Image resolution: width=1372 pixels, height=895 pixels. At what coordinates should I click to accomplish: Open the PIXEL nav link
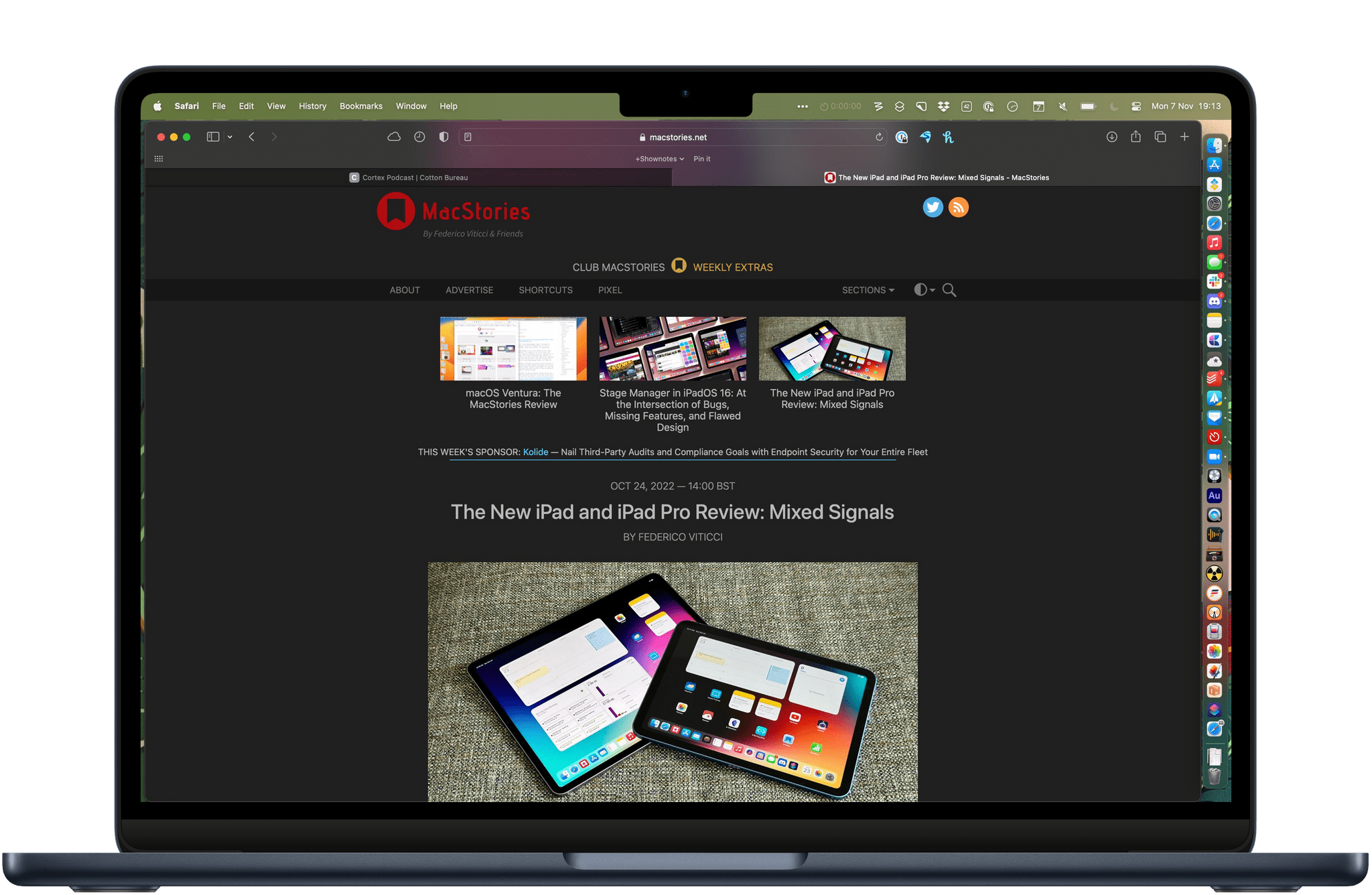(x=610, y=290)
